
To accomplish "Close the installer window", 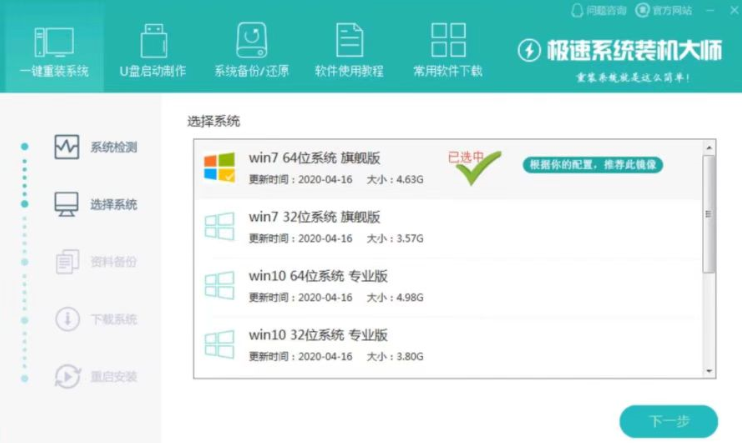I will [x=734, y=10].
